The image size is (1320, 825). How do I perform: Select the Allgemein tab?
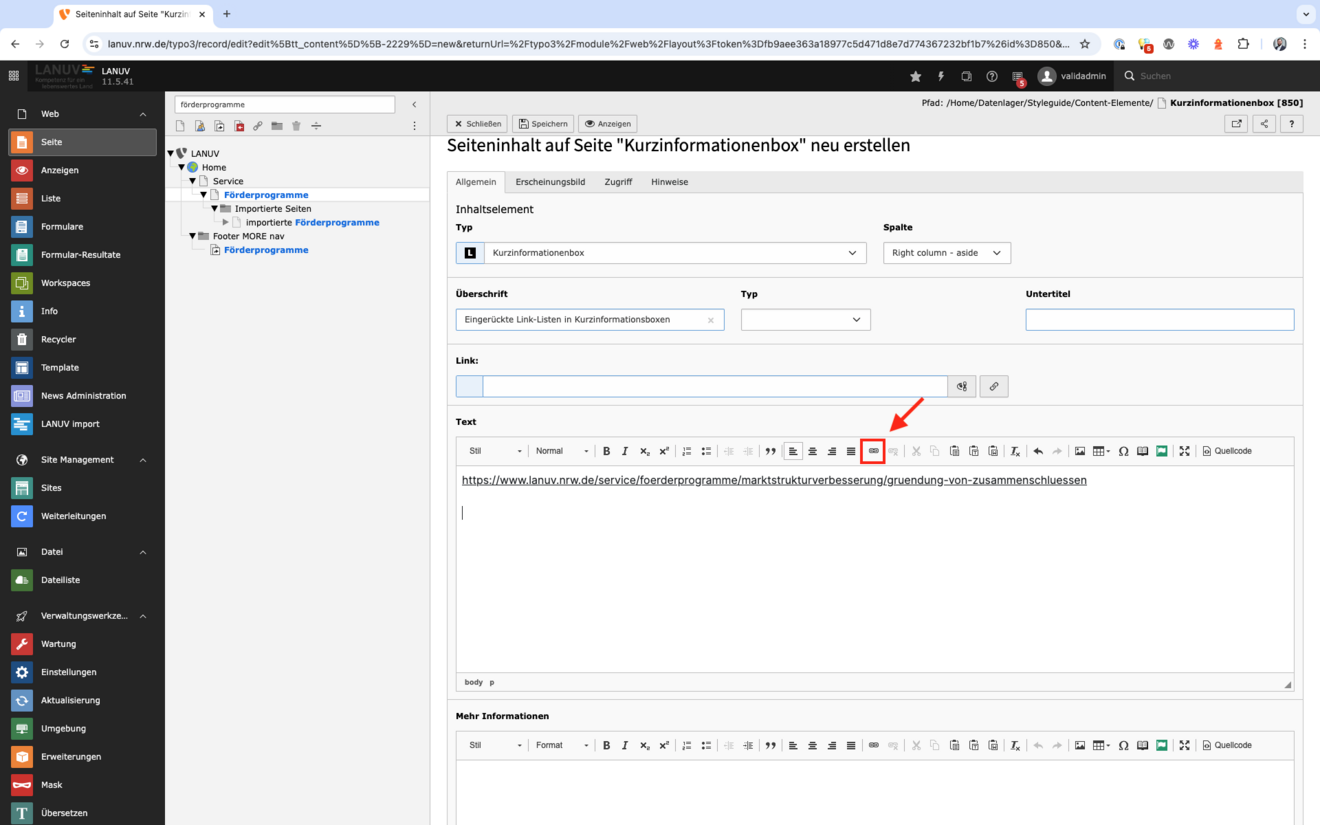coord(476,182)
